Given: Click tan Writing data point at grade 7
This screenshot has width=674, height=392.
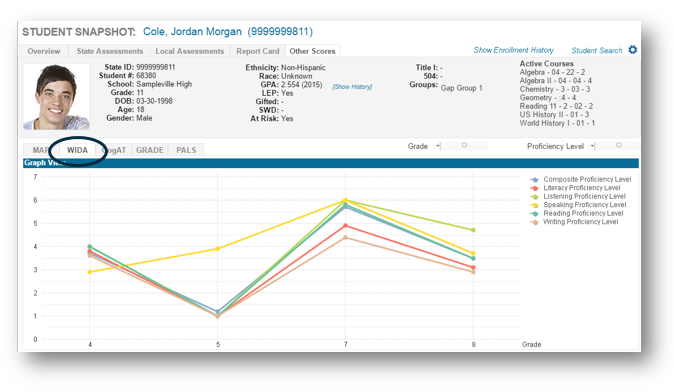Looking at the screenshot, I should pyautogui.click(x=345, y=237).
